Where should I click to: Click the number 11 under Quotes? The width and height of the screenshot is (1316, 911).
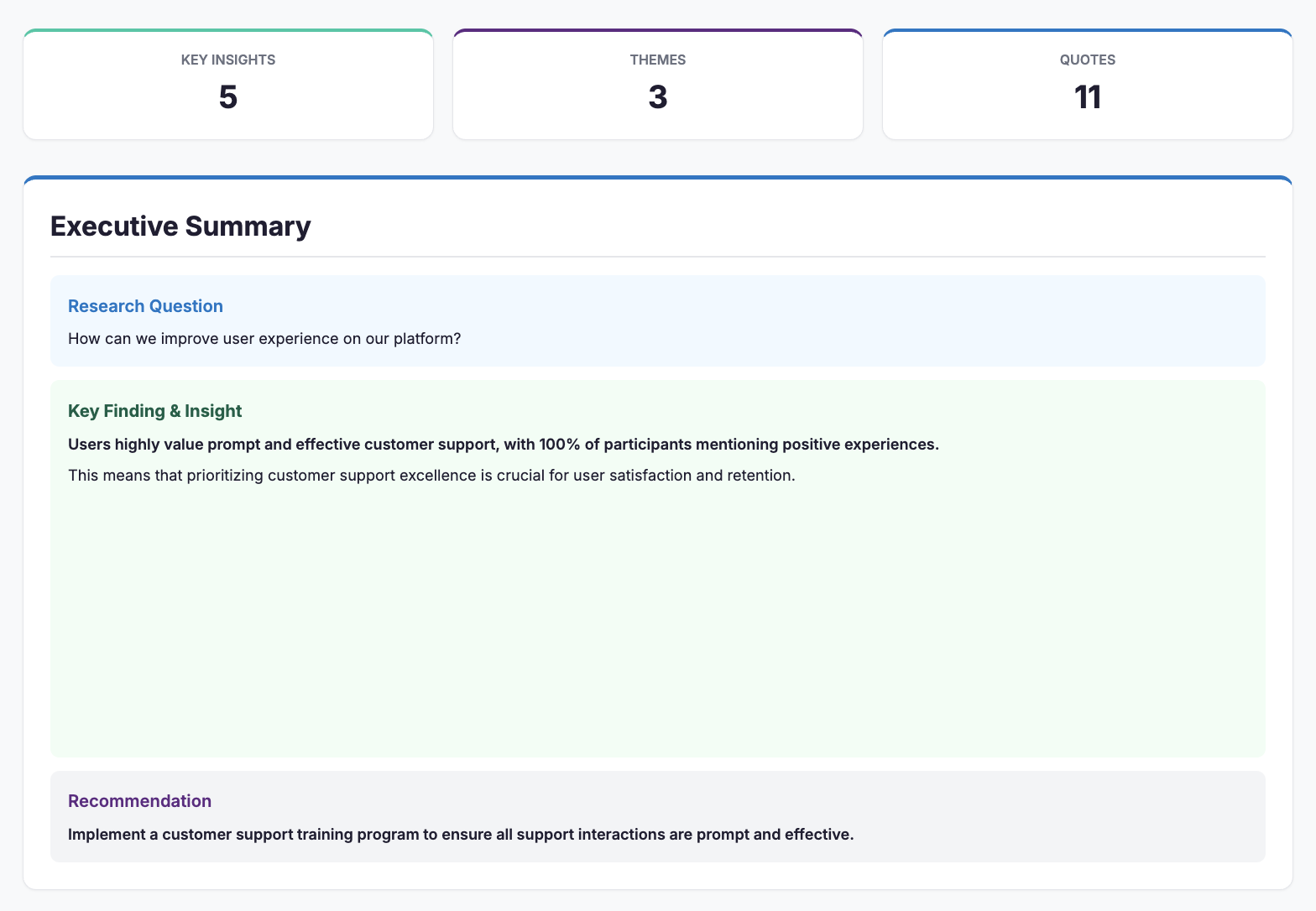coord(1088,97)
